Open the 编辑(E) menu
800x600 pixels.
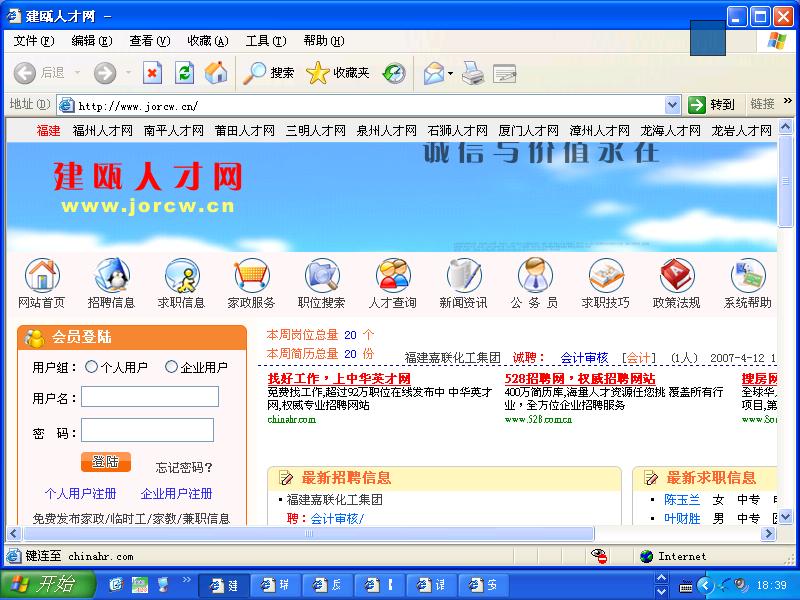pos(92,41)
